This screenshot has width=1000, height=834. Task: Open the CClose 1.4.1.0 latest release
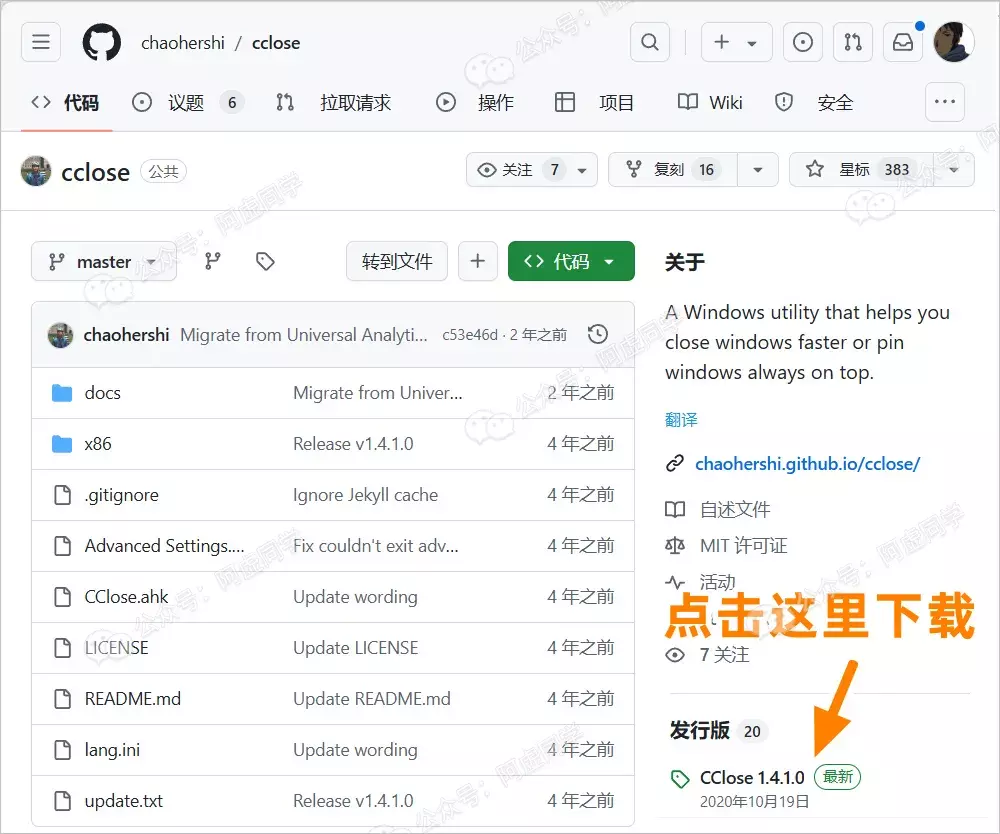[752, 778]
